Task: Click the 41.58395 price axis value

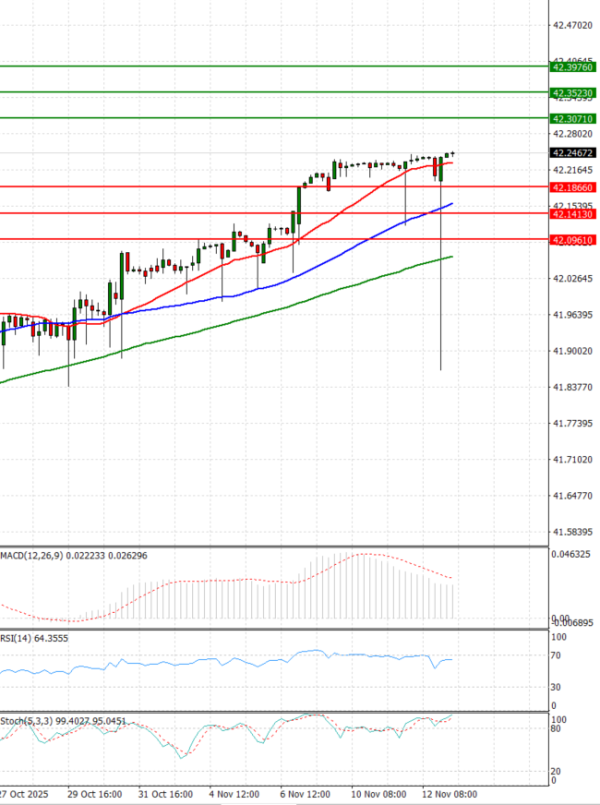Action: [x=573, y=532]
